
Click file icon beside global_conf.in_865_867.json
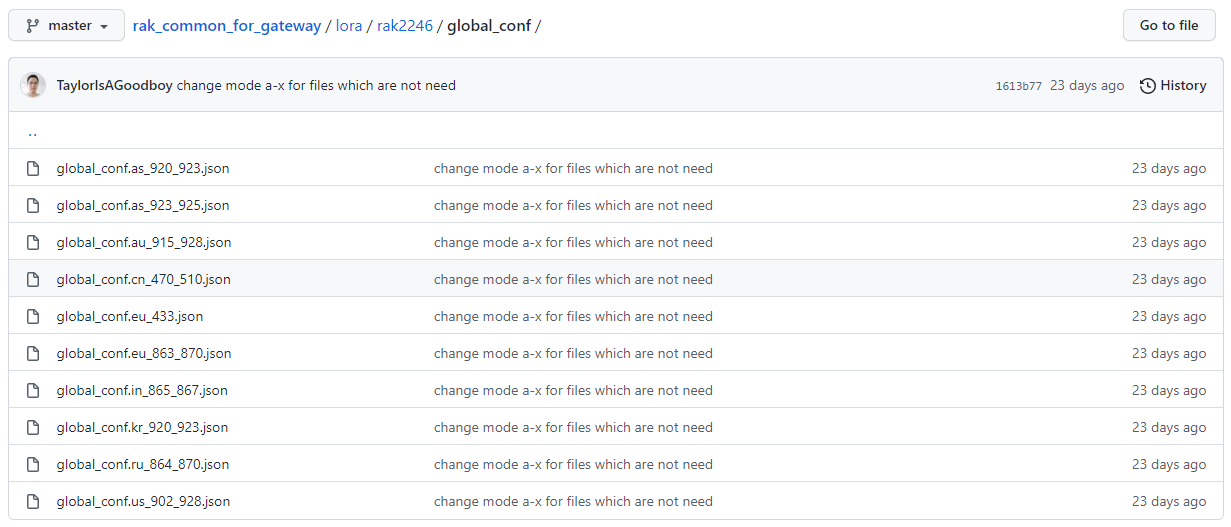[x=33, y=390]
